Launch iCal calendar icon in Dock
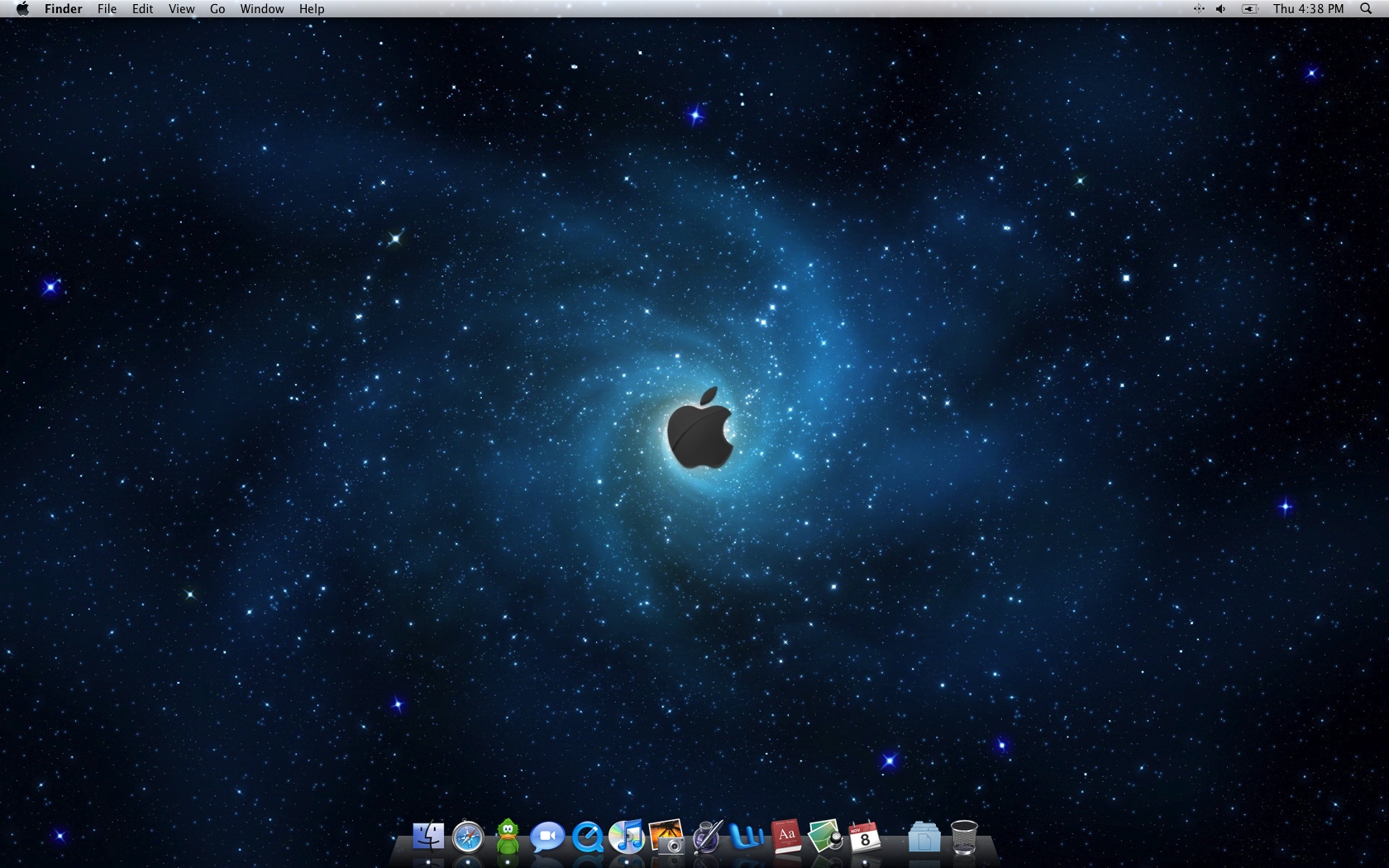1389x868 pixels. 865,837
